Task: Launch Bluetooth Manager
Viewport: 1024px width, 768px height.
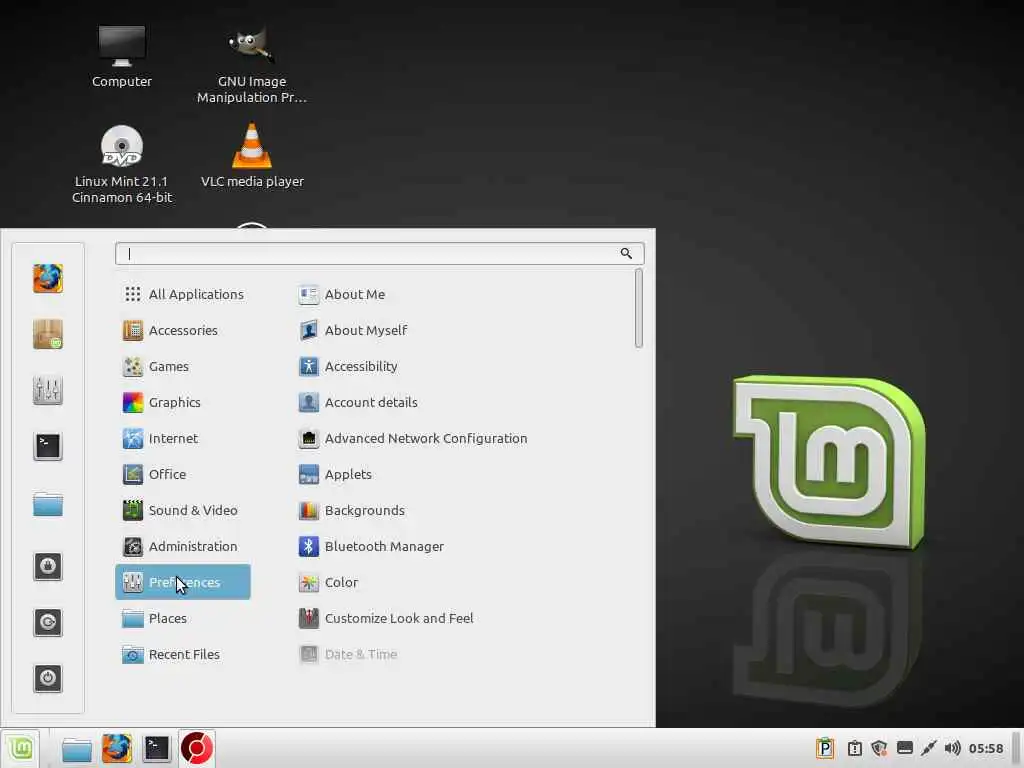Action: click(371, 546)
